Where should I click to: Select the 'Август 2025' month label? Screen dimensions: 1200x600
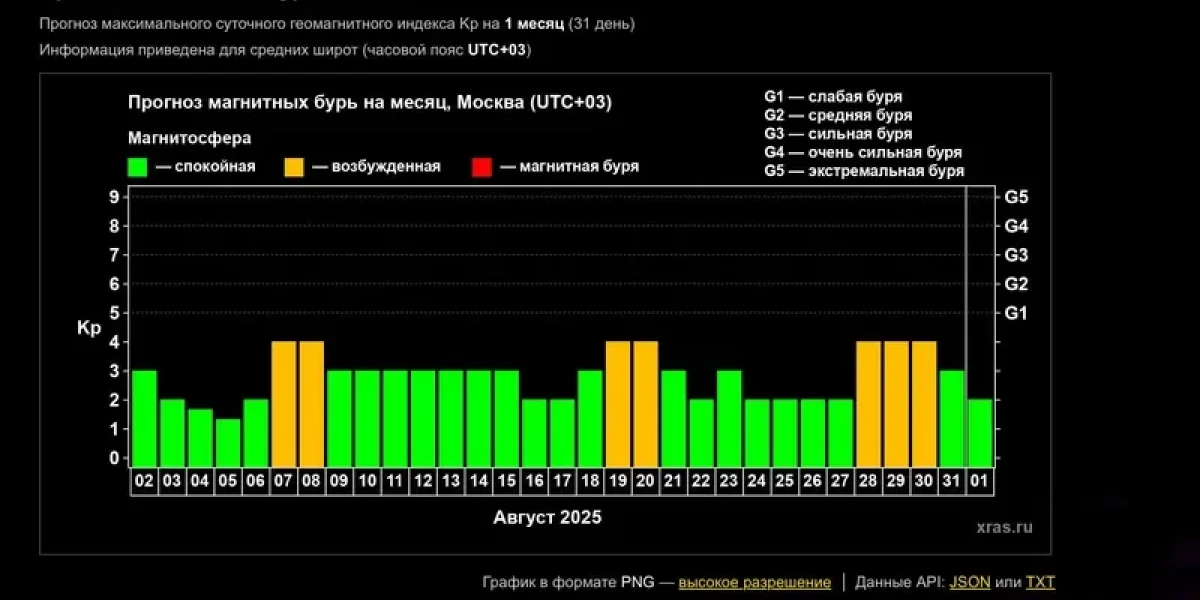tap(548, 517)
